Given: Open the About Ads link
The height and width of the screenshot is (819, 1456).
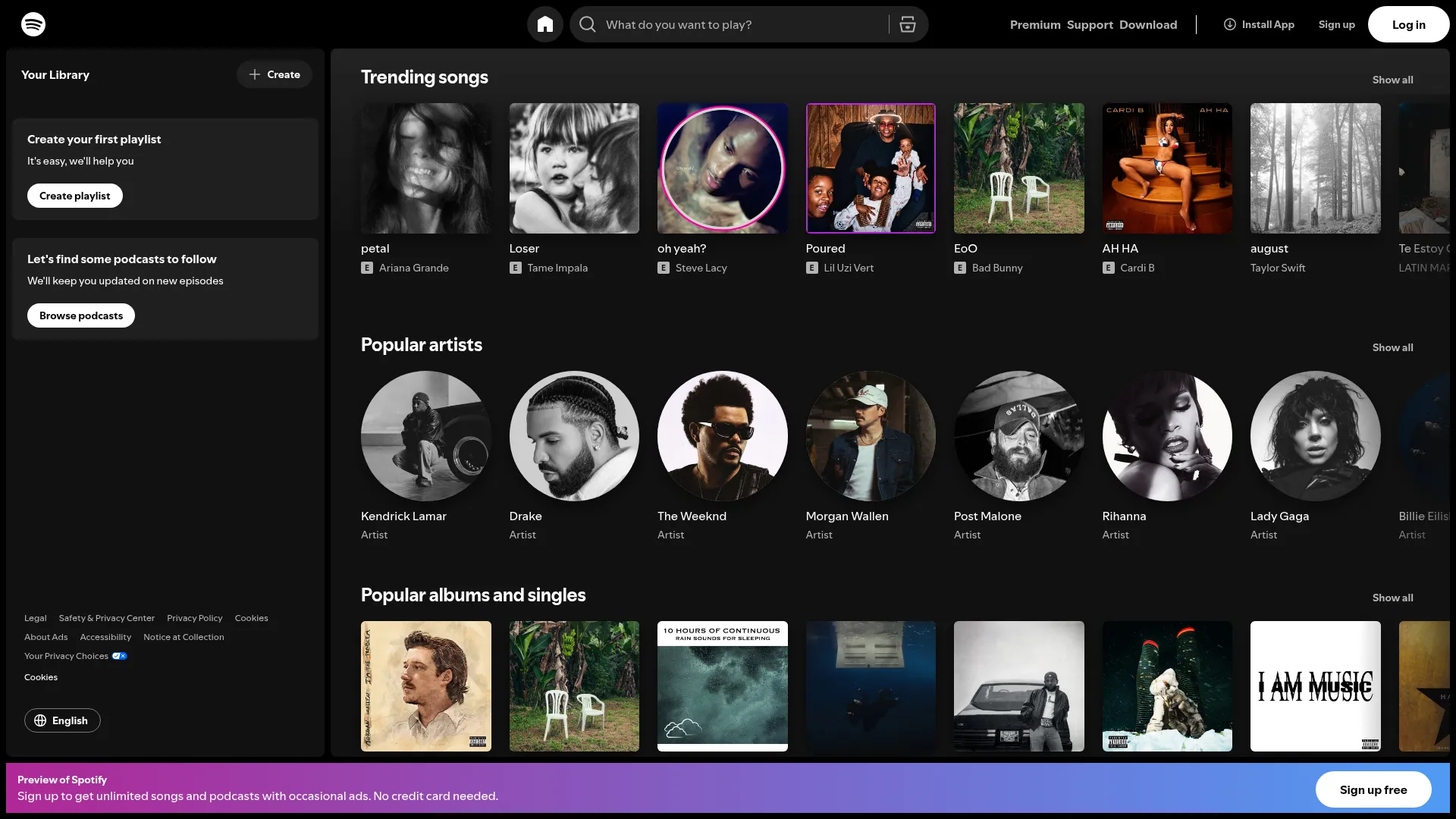Looking at the screenshot, I should (x=46, y=637).
